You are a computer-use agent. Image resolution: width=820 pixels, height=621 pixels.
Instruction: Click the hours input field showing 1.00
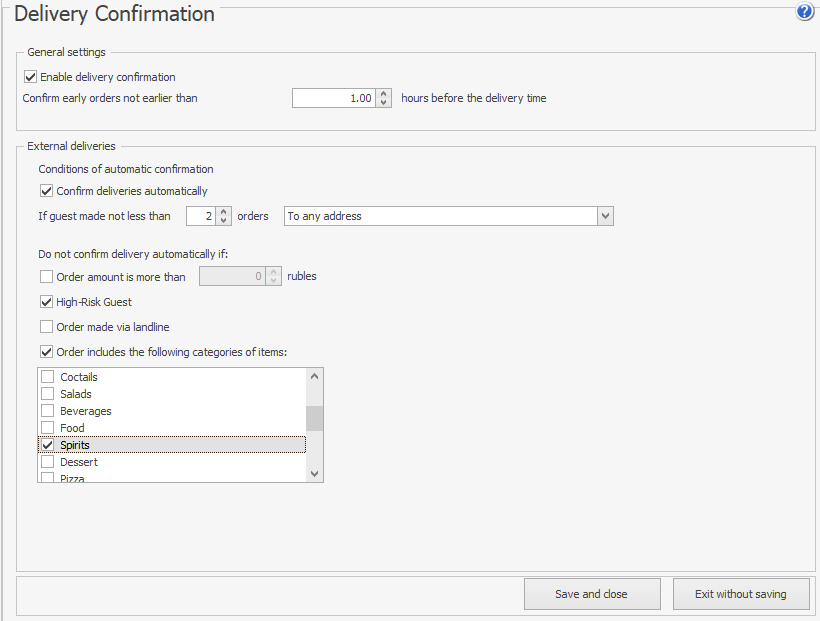tap(334, 98)
